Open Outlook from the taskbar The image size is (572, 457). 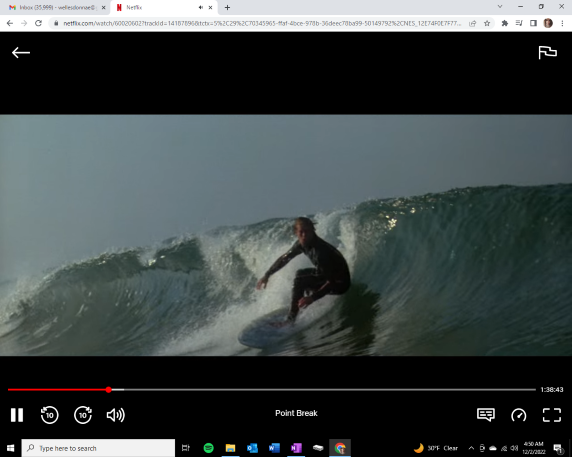coord(252,448)
